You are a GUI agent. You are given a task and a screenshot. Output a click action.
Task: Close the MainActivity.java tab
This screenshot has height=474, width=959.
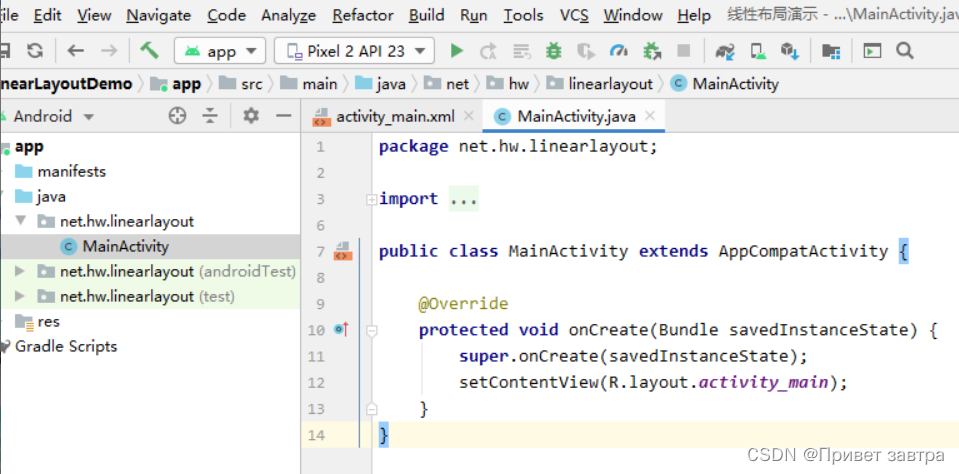[x=650, y=116]
